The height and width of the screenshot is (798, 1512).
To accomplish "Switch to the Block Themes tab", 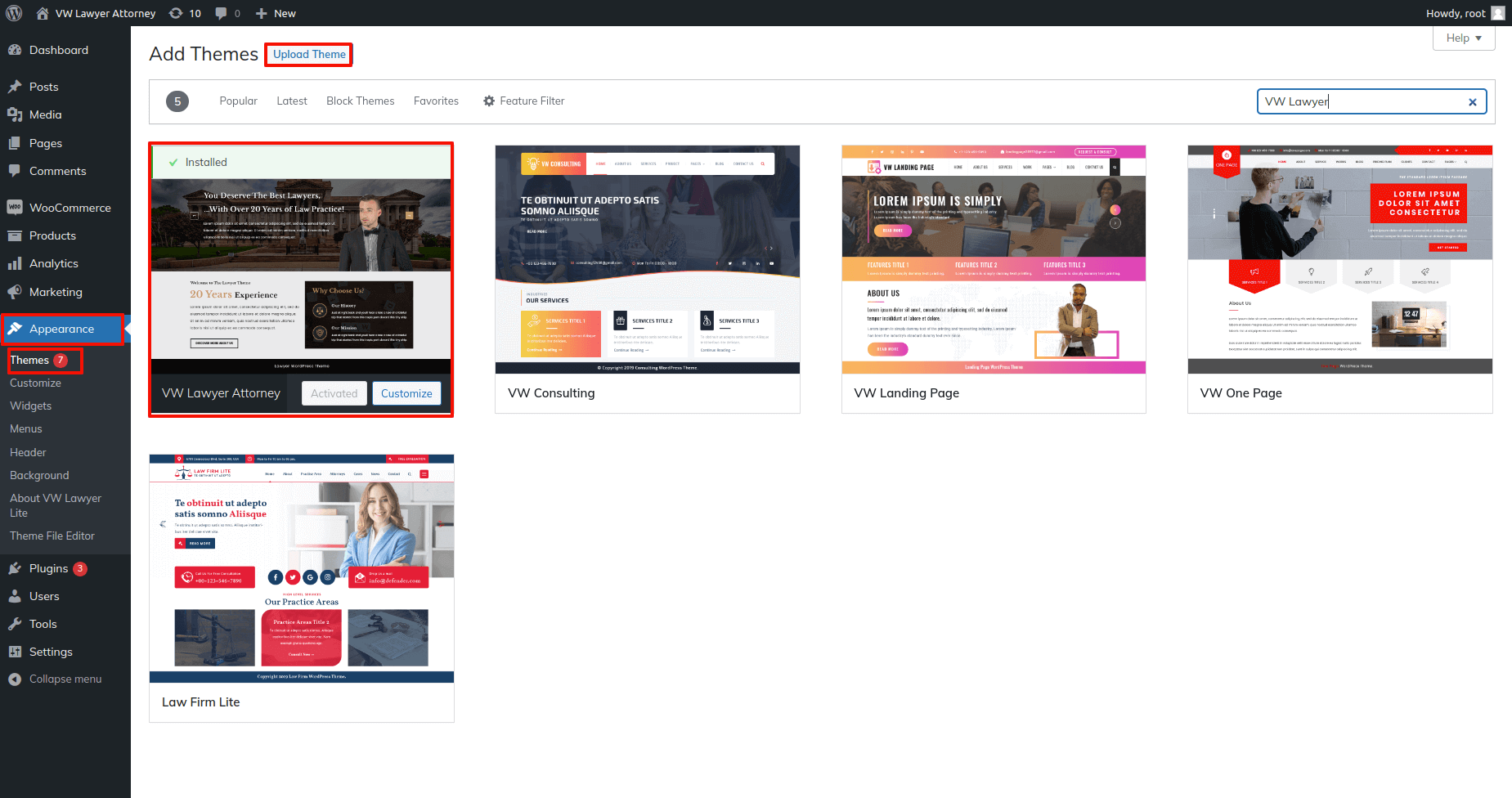I will coord(361,101).
